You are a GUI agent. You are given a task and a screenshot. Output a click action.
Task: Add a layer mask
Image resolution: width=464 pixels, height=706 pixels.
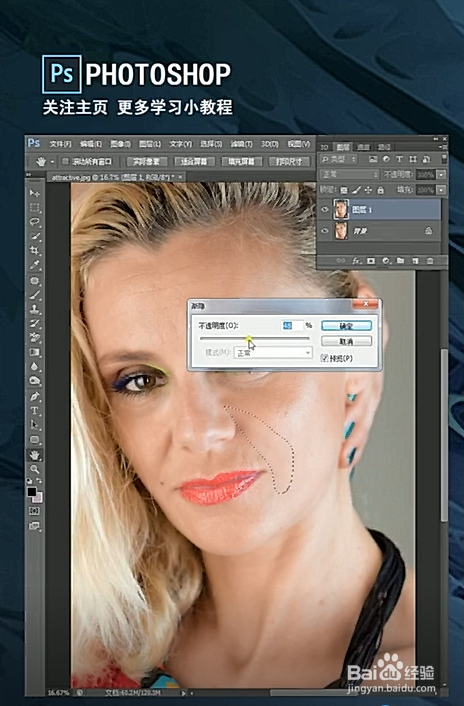tap(371, 261)
